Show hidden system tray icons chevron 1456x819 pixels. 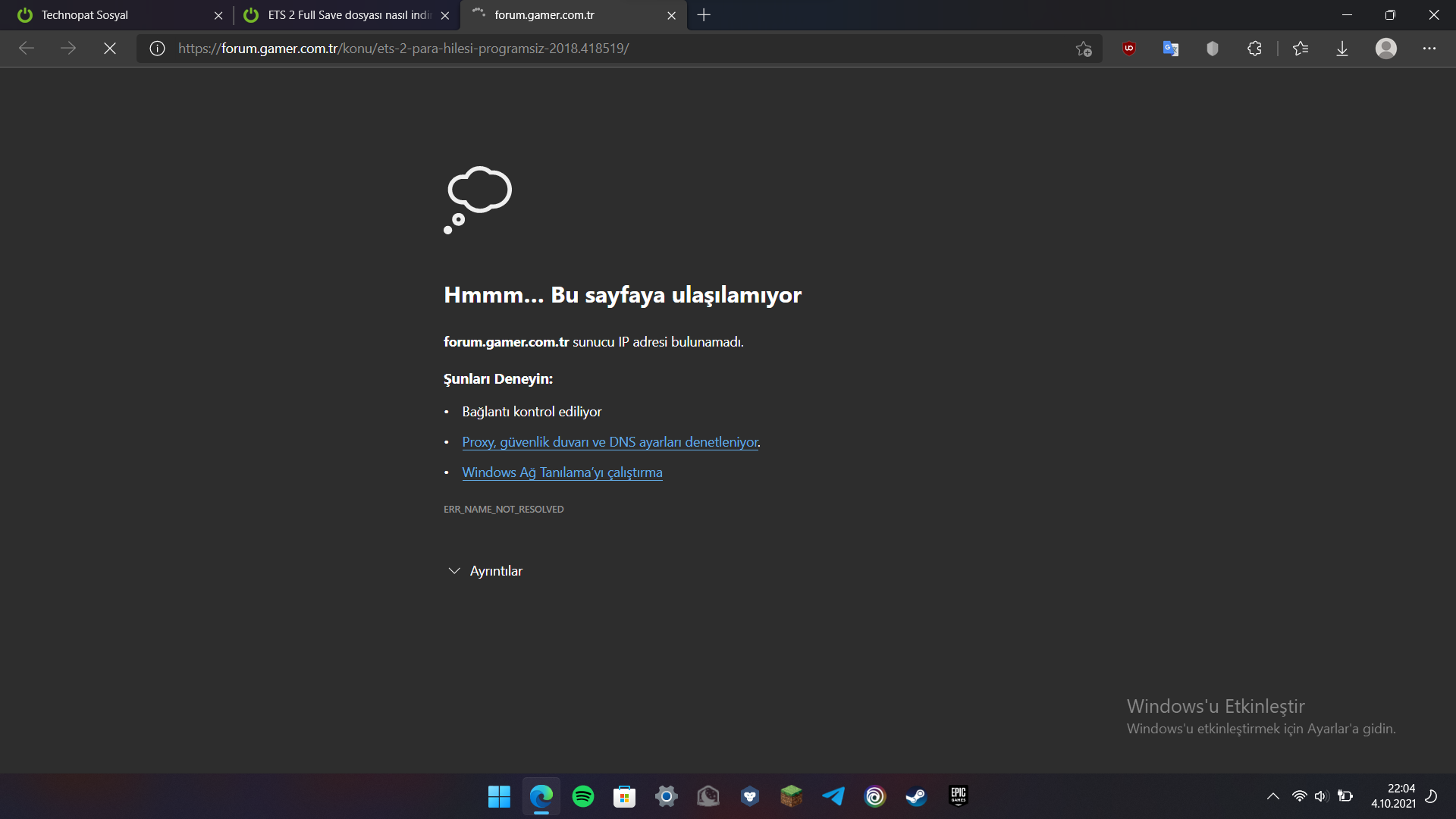click(1273, 796)
